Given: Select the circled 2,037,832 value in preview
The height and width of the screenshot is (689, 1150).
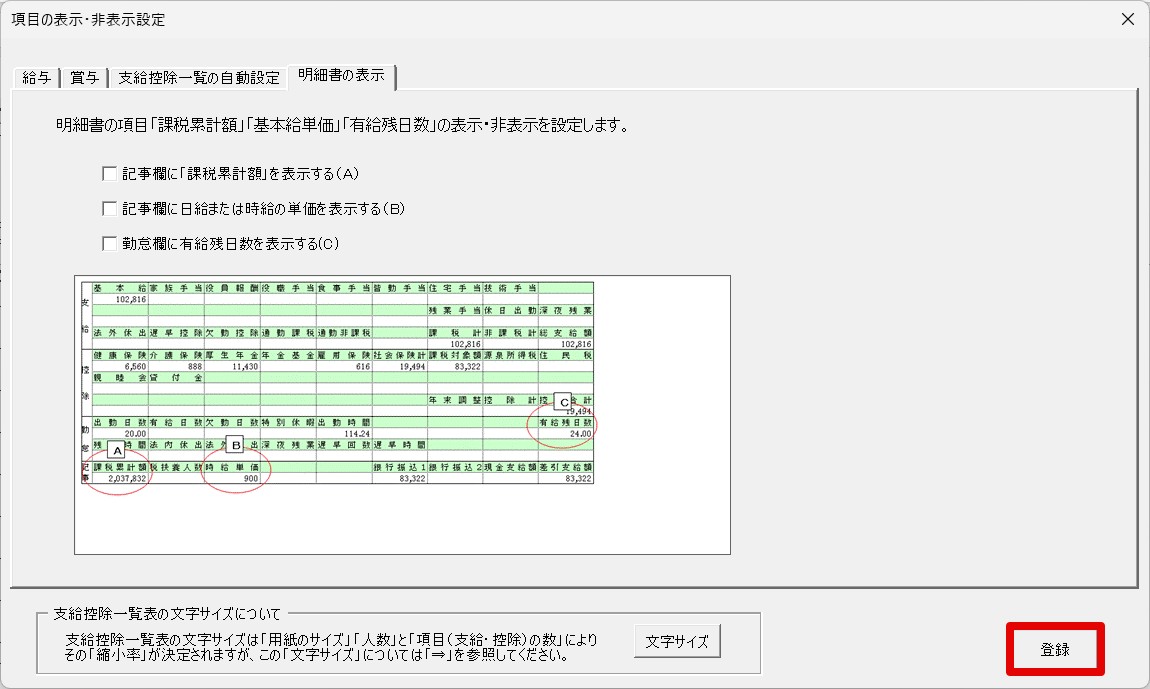Looking at the screenshot, I should [x=128, y=478].
